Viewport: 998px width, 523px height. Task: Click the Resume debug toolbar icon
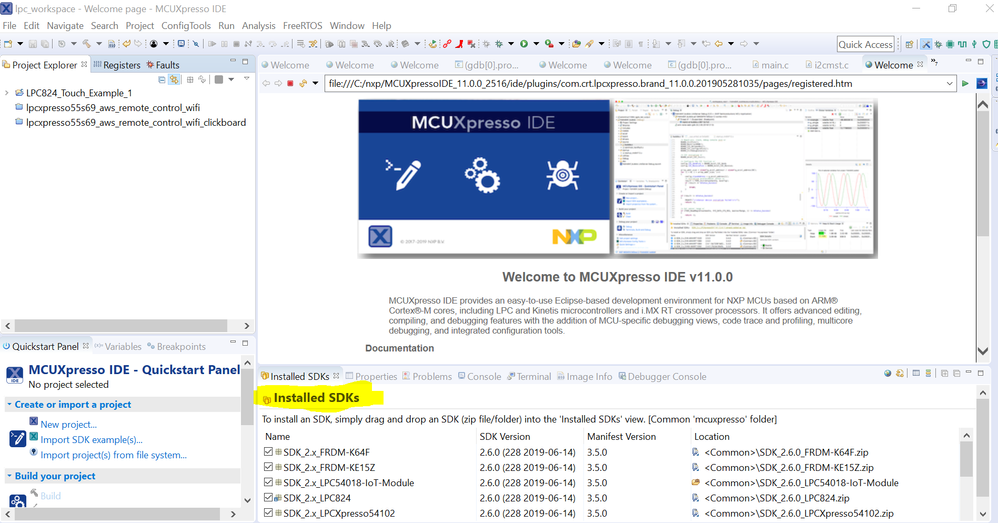(212, 44)
